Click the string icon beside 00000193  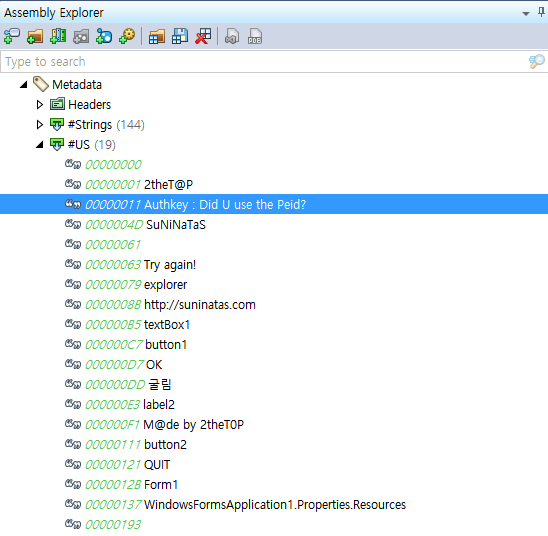[73, 524]
